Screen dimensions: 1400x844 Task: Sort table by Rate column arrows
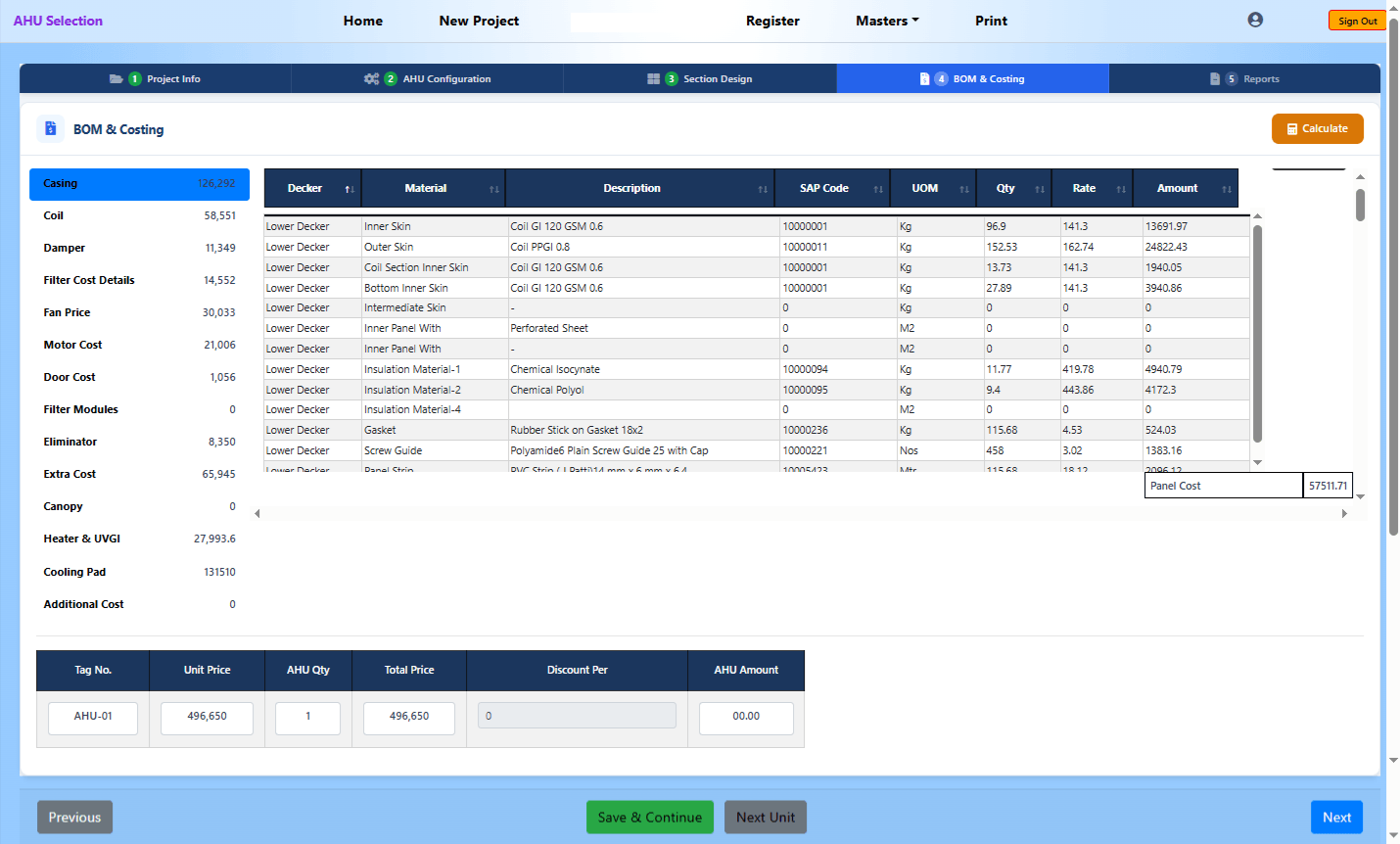(1121, 189)
